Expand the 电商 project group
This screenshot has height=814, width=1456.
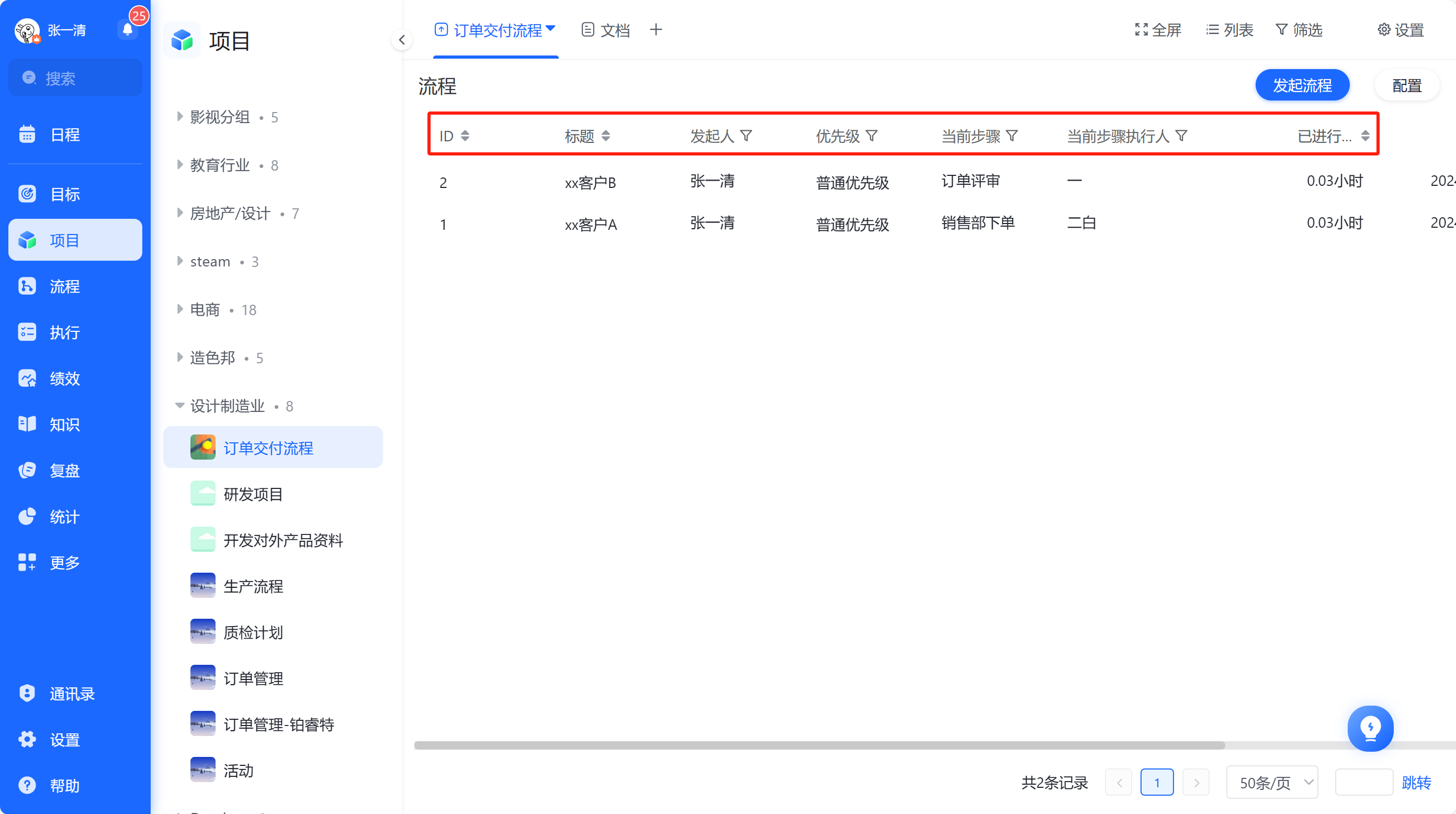coord(180,309)
